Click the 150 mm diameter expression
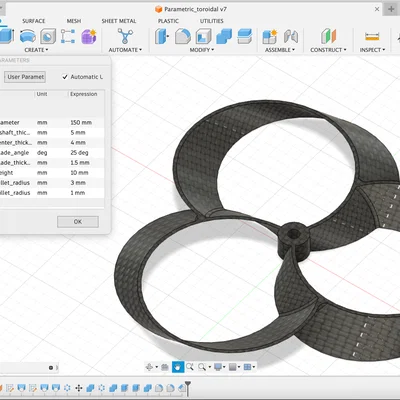 point(81,122)
